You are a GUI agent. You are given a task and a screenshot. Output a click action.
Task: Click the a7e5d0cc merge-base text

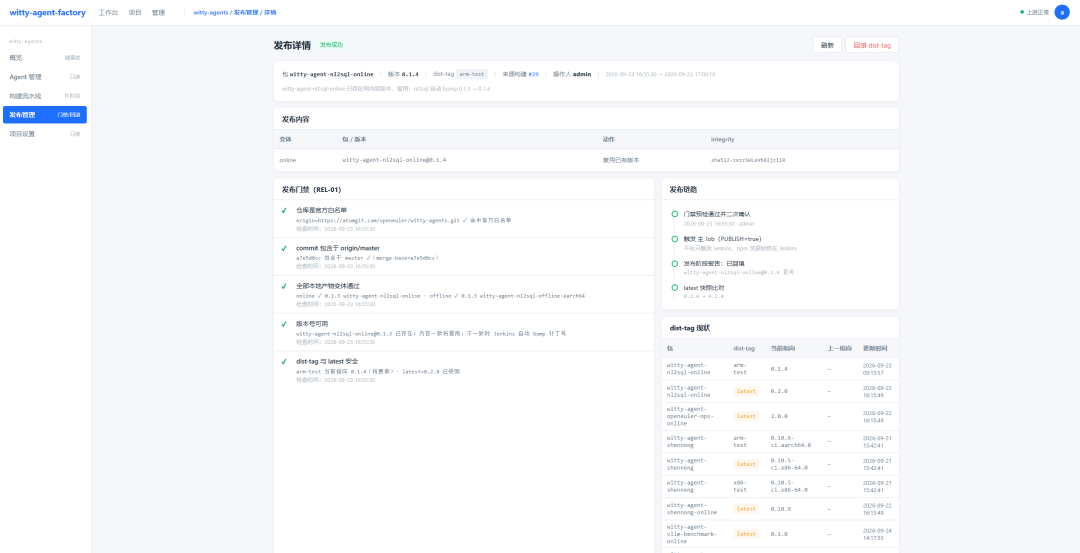[x=367, y=258]
